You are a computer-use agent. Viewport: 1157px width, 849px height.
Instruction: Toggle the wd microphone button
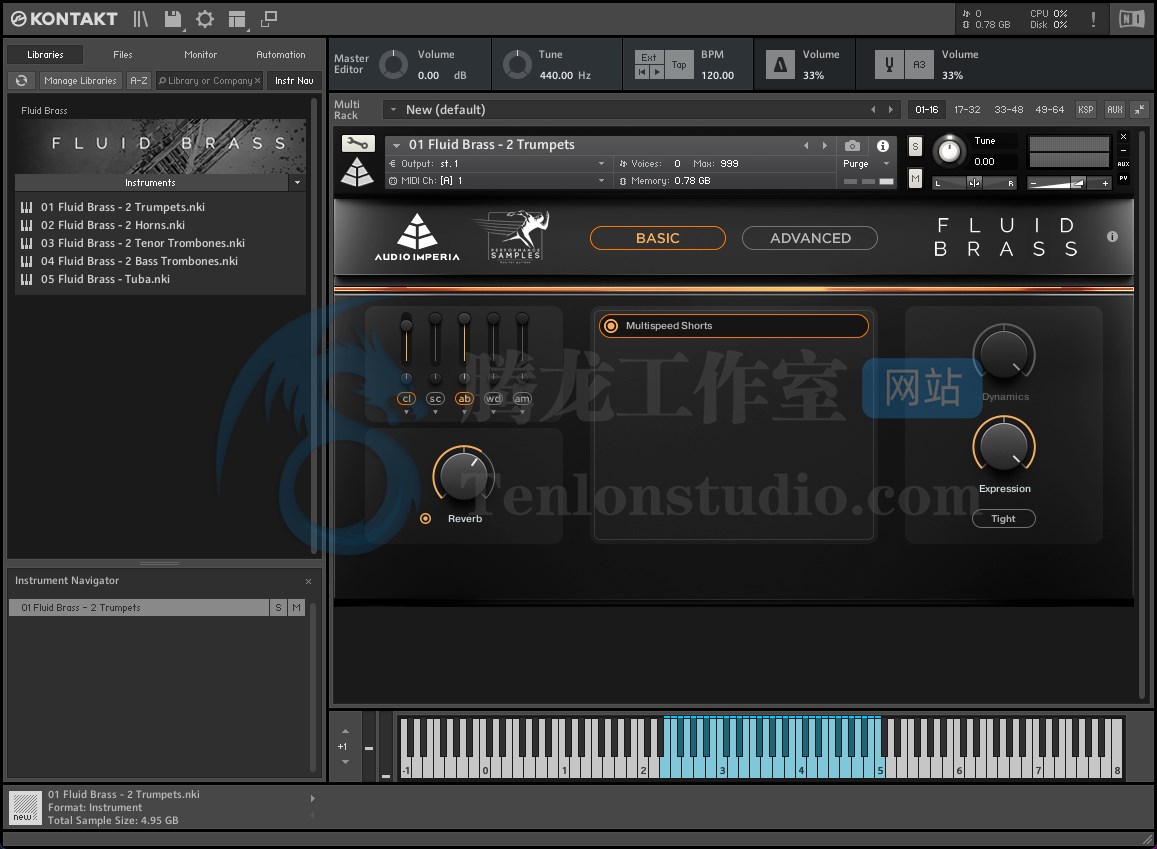493,398
